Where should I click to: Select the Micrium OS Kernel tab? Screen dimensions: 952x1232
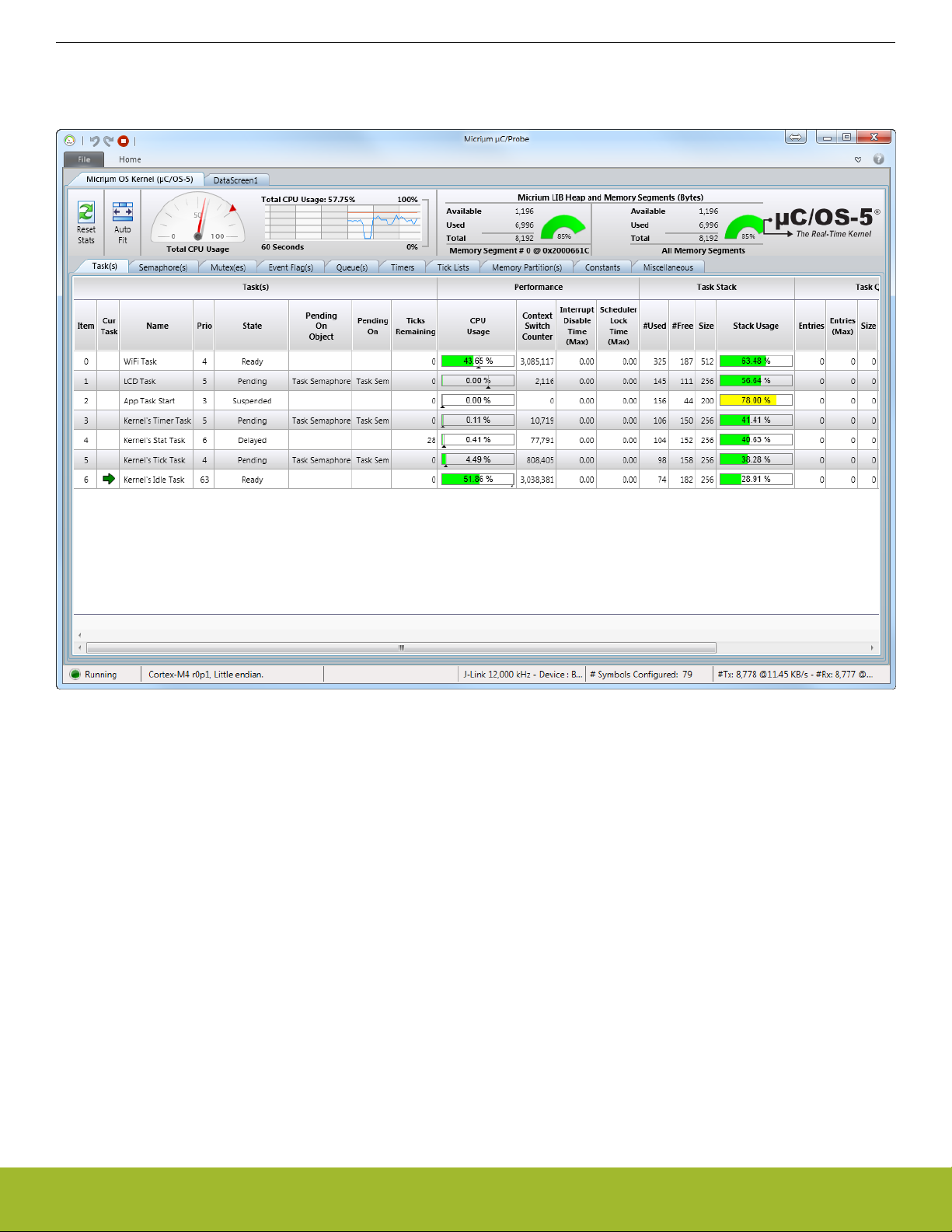click(x=139, y=180)
